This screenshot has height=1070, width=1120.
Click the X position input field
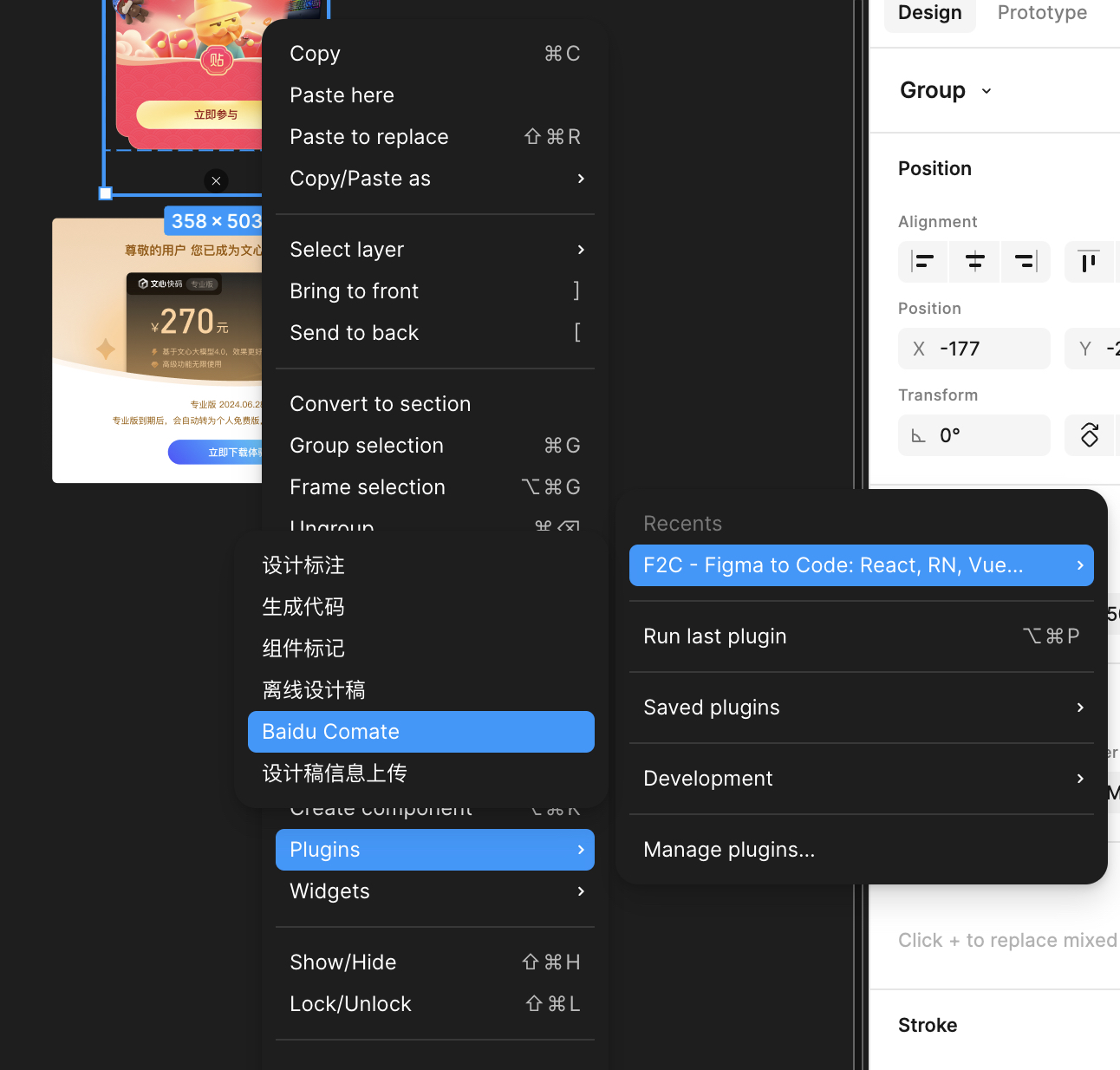(984, 349)
